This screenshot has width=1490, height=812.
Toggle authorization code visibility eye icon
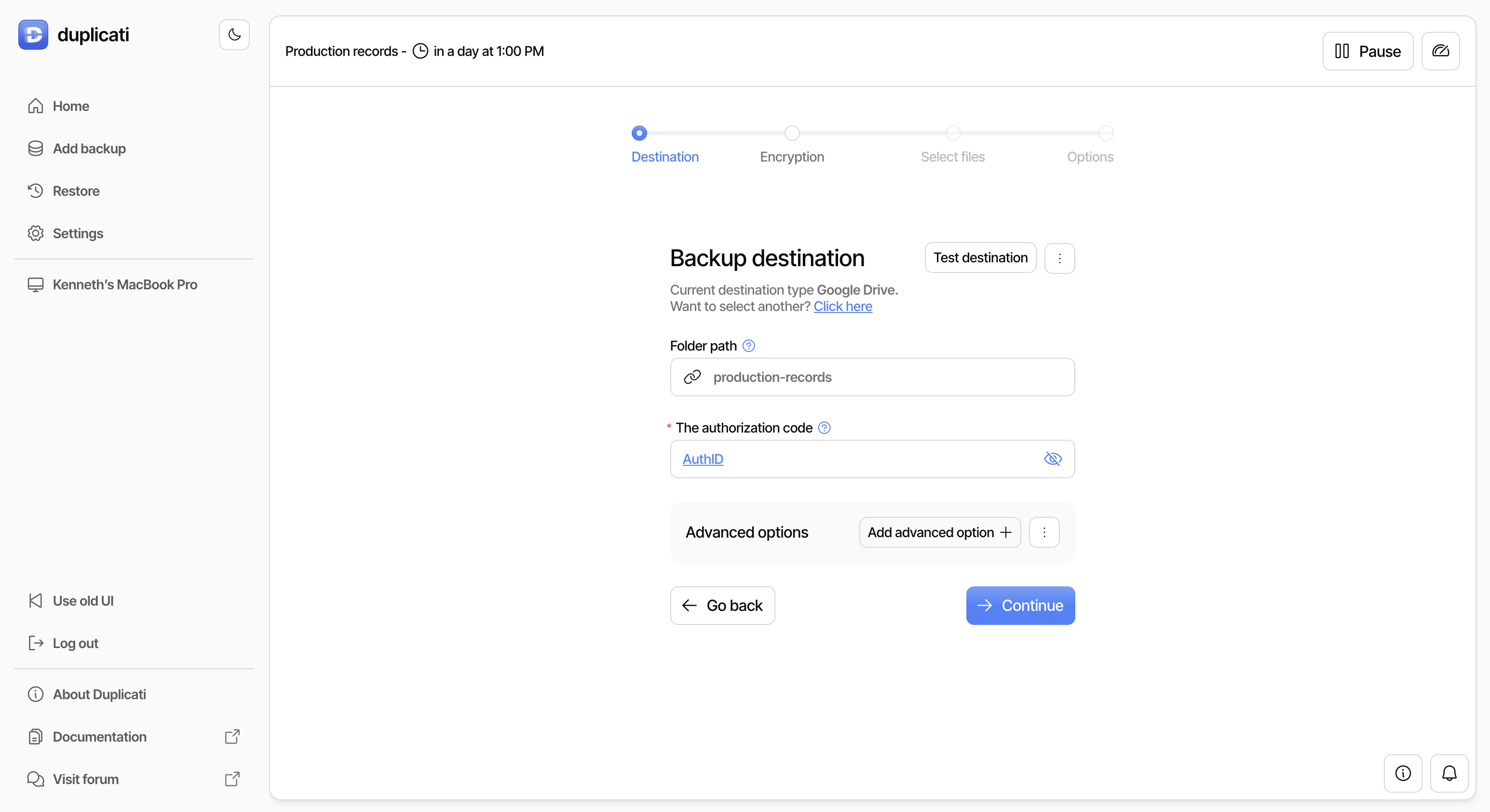coord(1052,459)
